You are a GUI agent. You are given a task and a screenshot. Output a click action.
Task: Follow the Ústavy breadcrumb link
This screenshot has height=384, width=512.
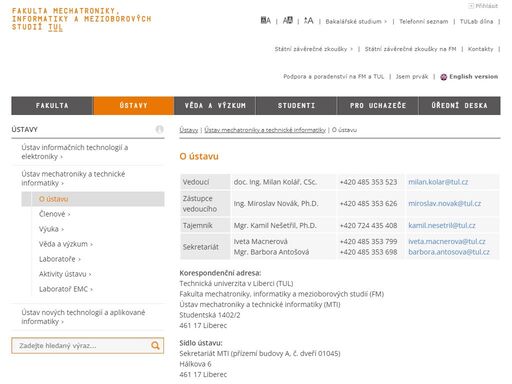coord(189,130)
